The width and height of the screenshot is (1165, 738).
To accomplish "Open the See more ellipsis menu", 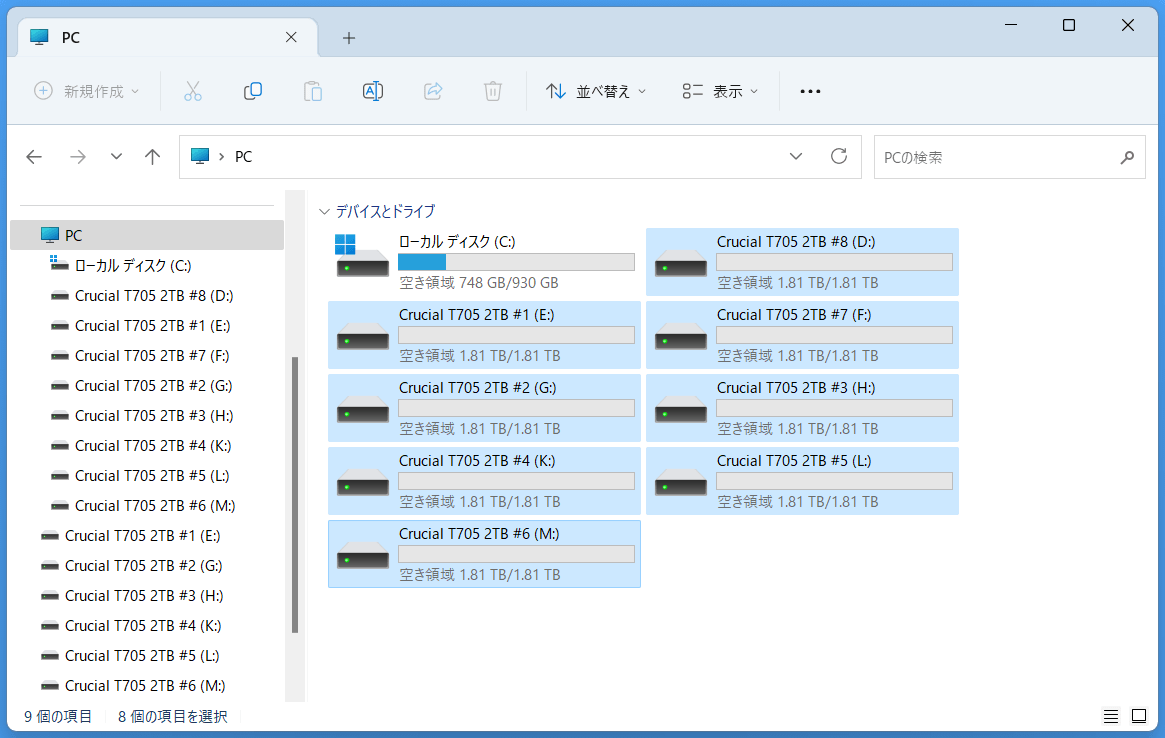I will point(810,91).
